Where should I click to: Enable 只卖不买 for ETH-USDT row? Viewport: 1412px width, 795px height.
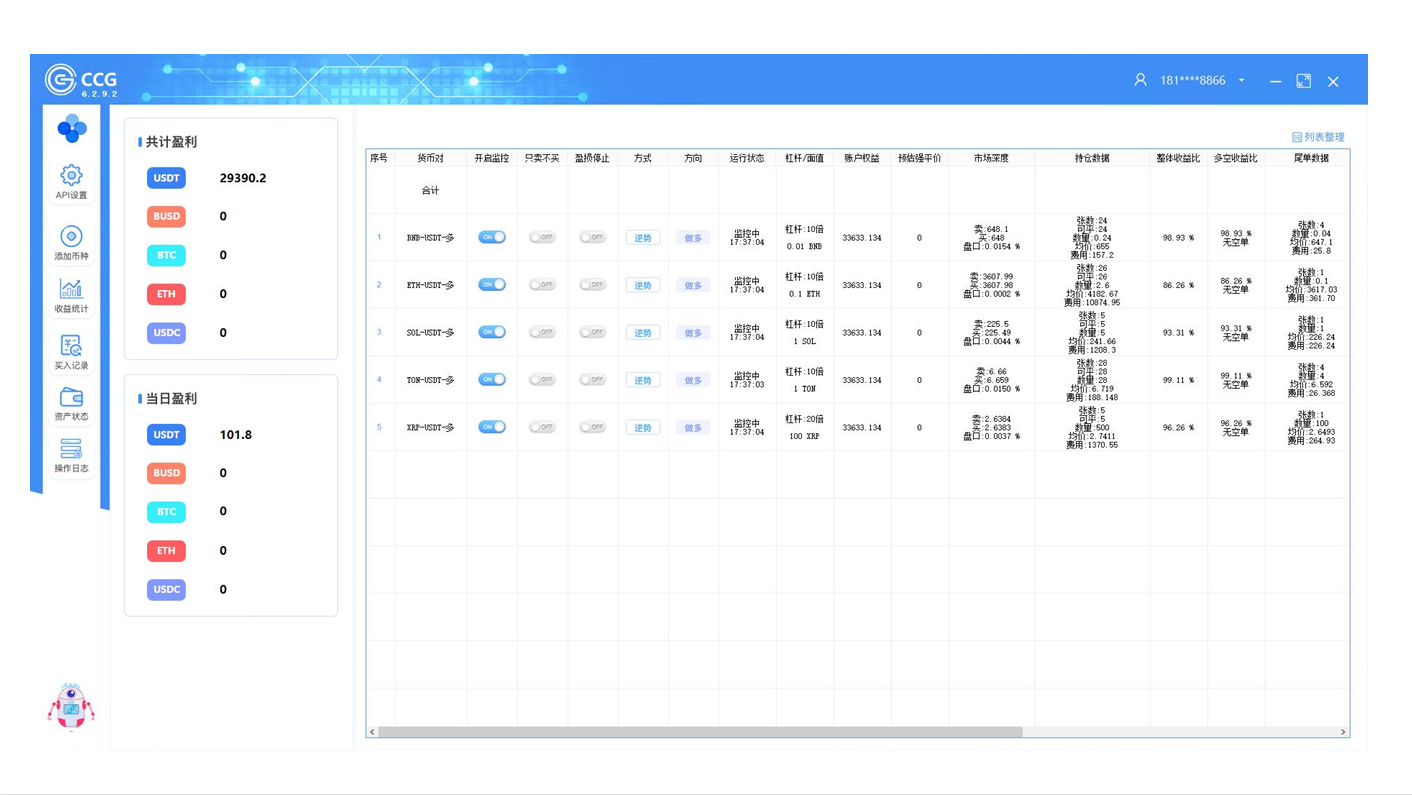point(542,285)
